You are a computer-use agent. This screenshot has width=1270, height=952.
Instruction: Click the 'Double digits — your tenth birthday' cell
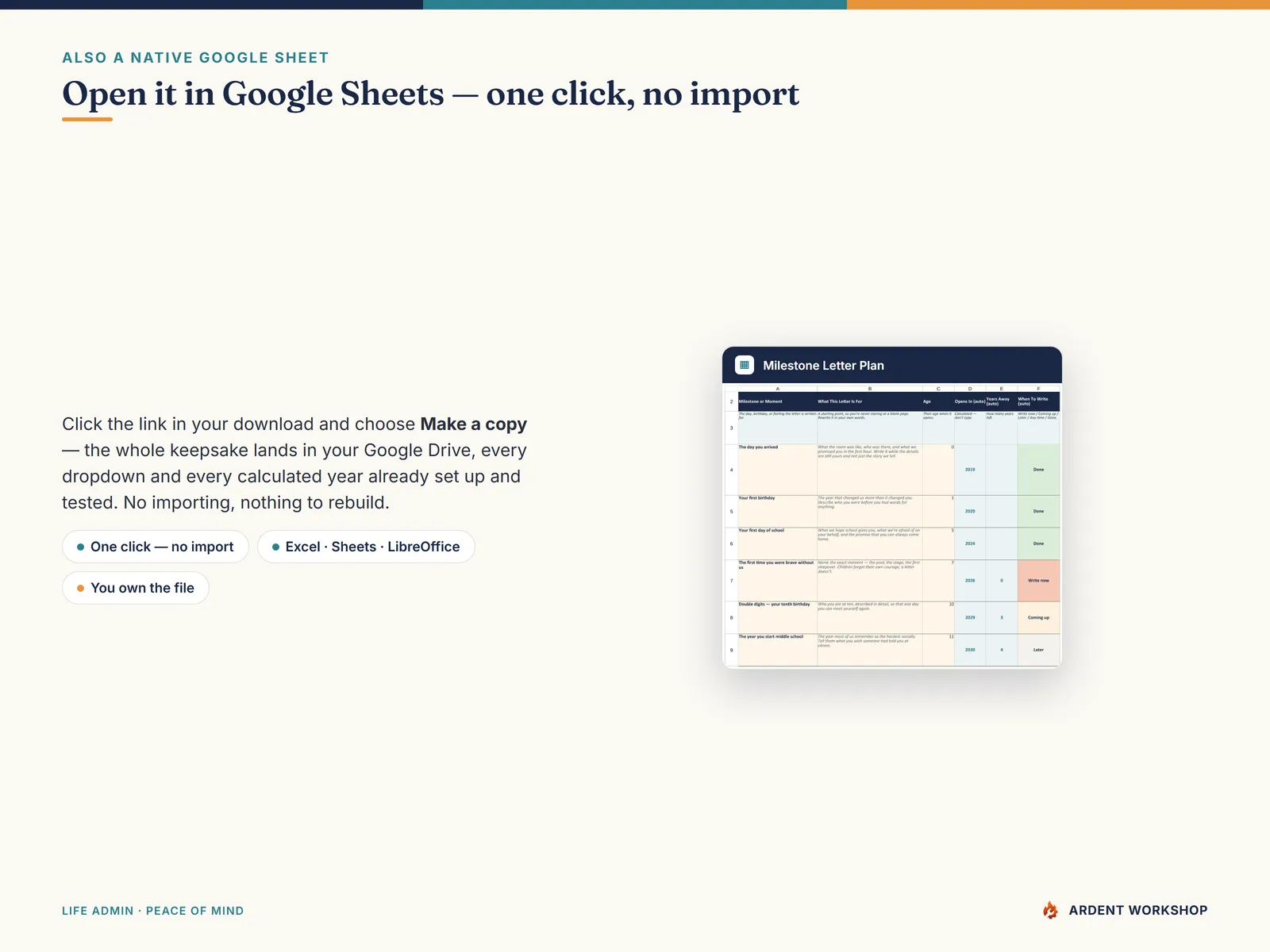pyautogui.click(x=777, y=617)
